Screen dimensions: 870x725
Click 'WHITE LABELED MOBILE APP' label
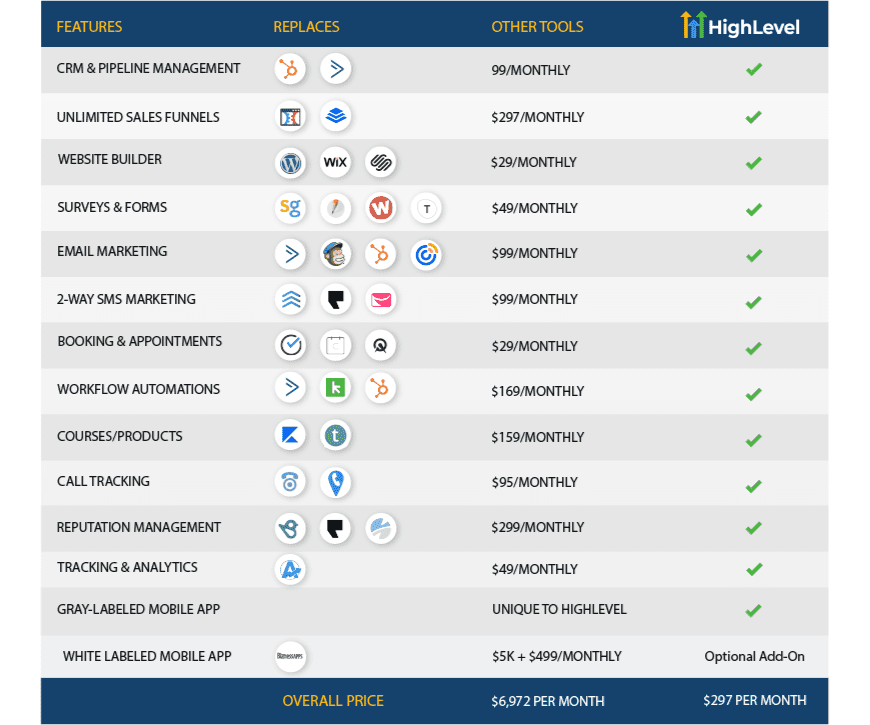coord(147,656)
